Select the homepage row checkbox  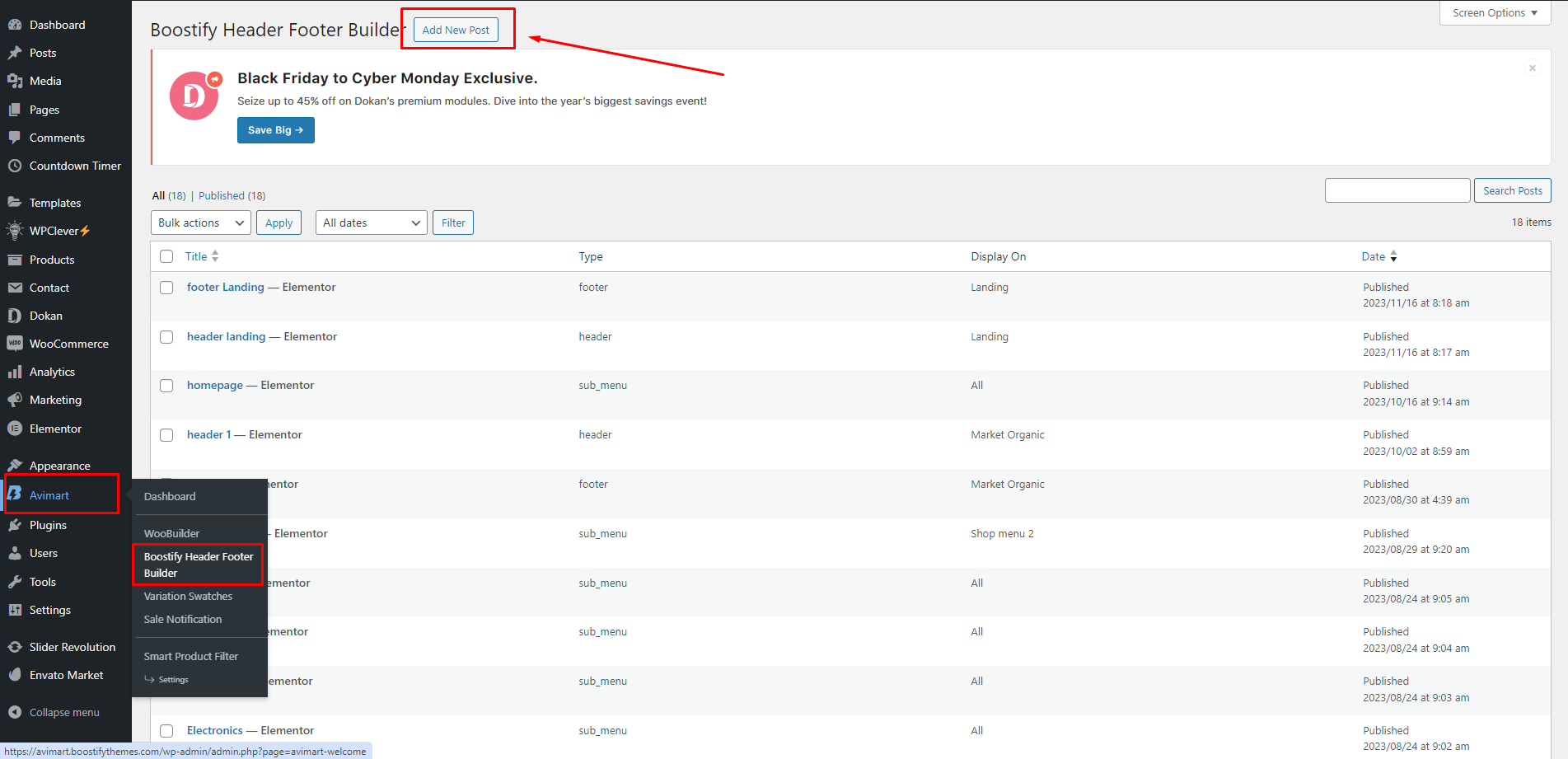coord(166,386)
